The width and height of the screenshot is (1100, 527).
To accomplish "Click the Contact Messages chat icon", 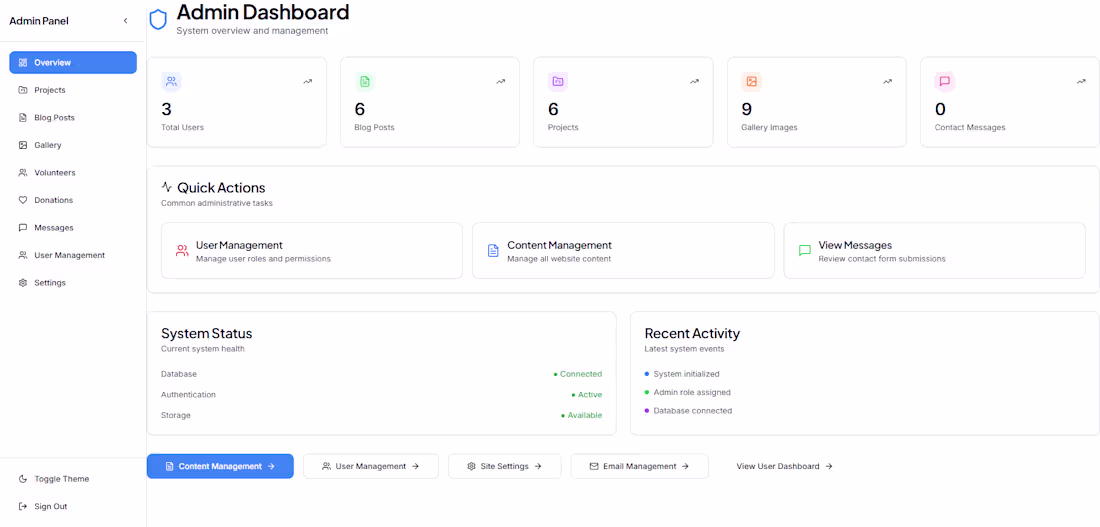I will point(945,81).
